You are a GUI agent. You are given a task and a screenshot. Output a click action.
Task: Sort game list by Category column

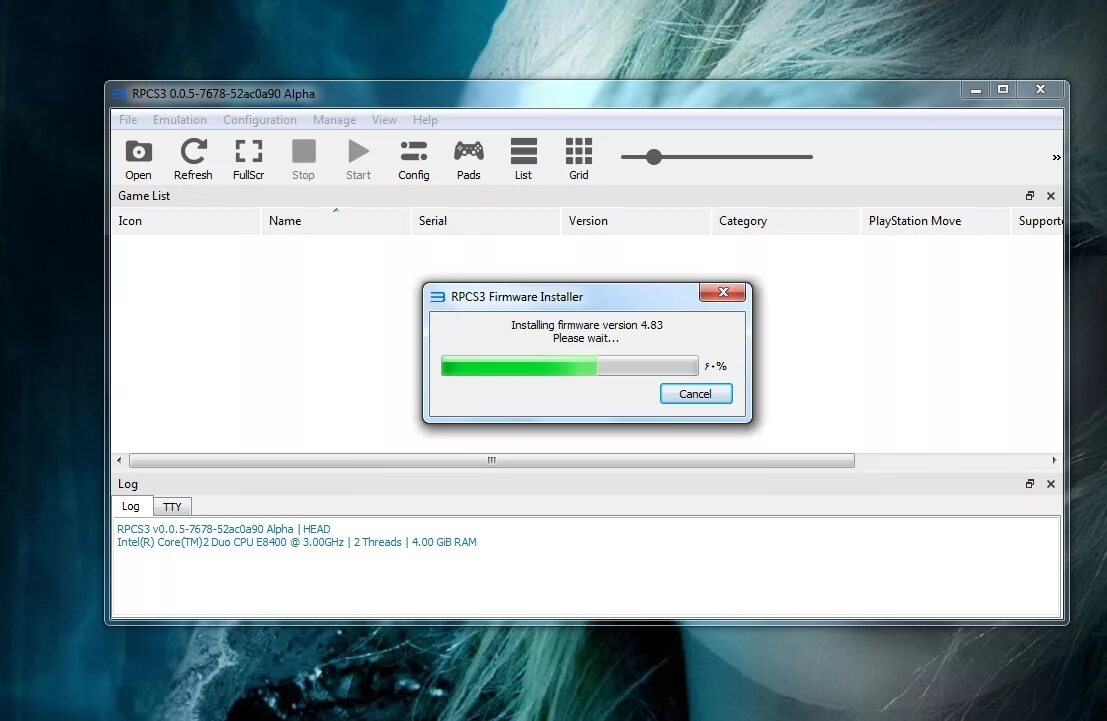[786, 220]
